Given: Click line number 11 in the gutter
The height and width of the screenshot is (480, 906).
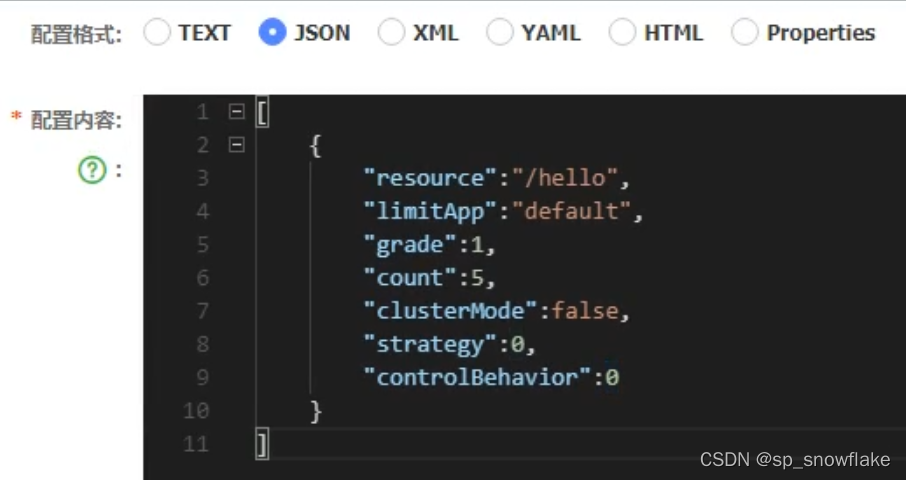Looking at the screenshot, I should 196,444.
